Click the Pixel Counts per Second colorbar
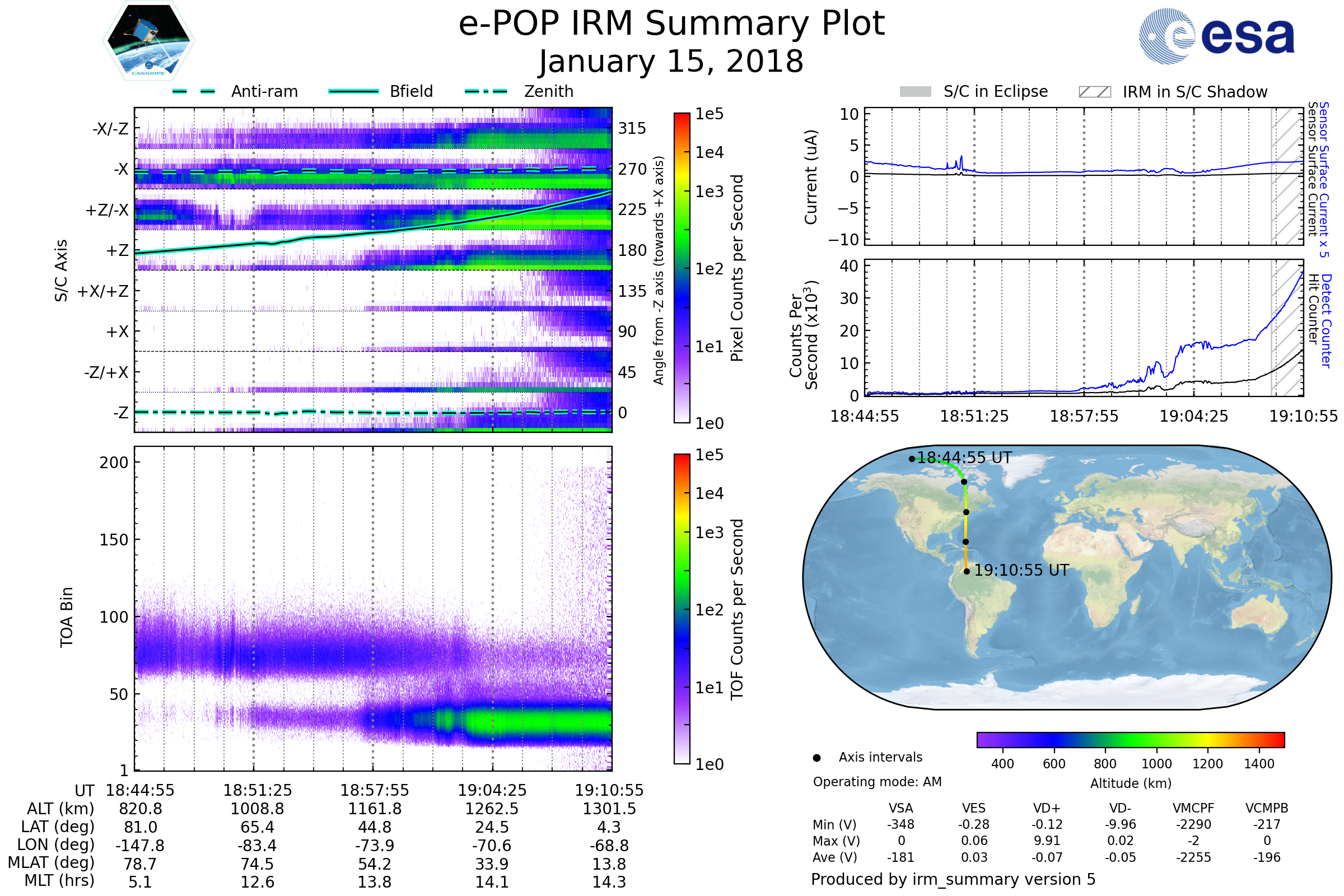The image size is (1344, 896). click(682, 268)
